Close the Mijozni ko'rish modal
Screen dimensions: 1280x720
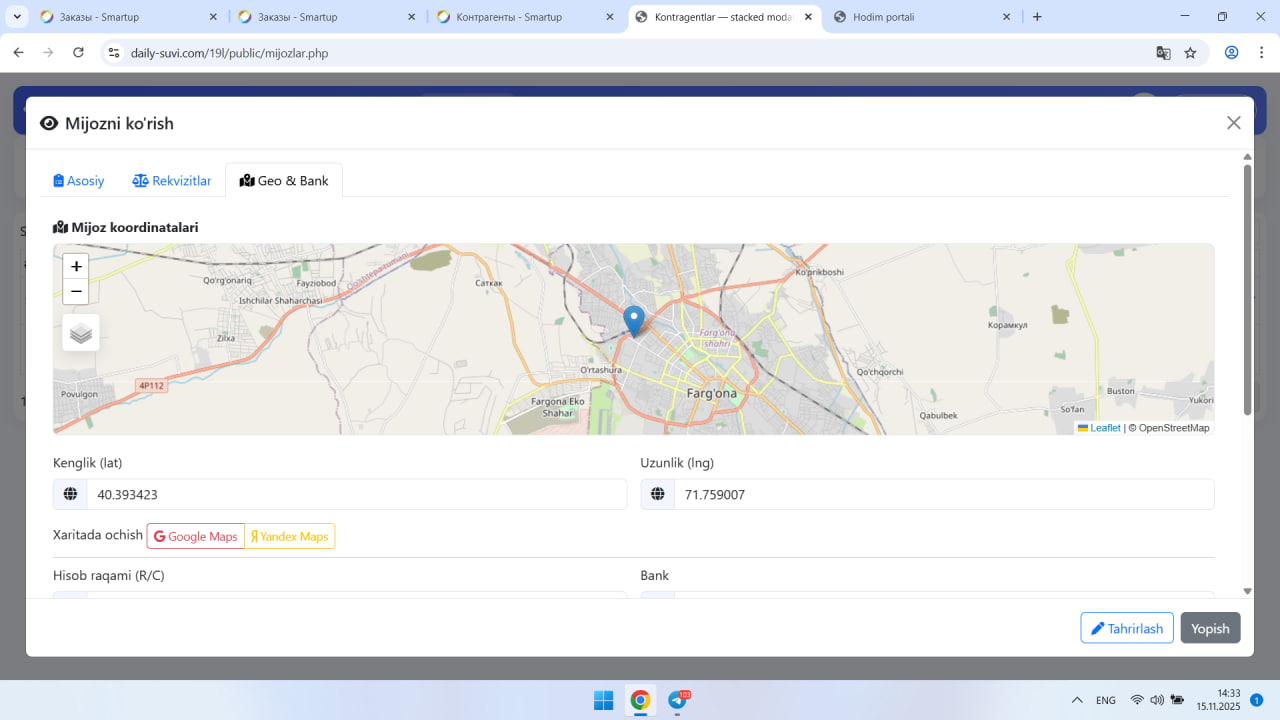click(x=1233, y=123)
